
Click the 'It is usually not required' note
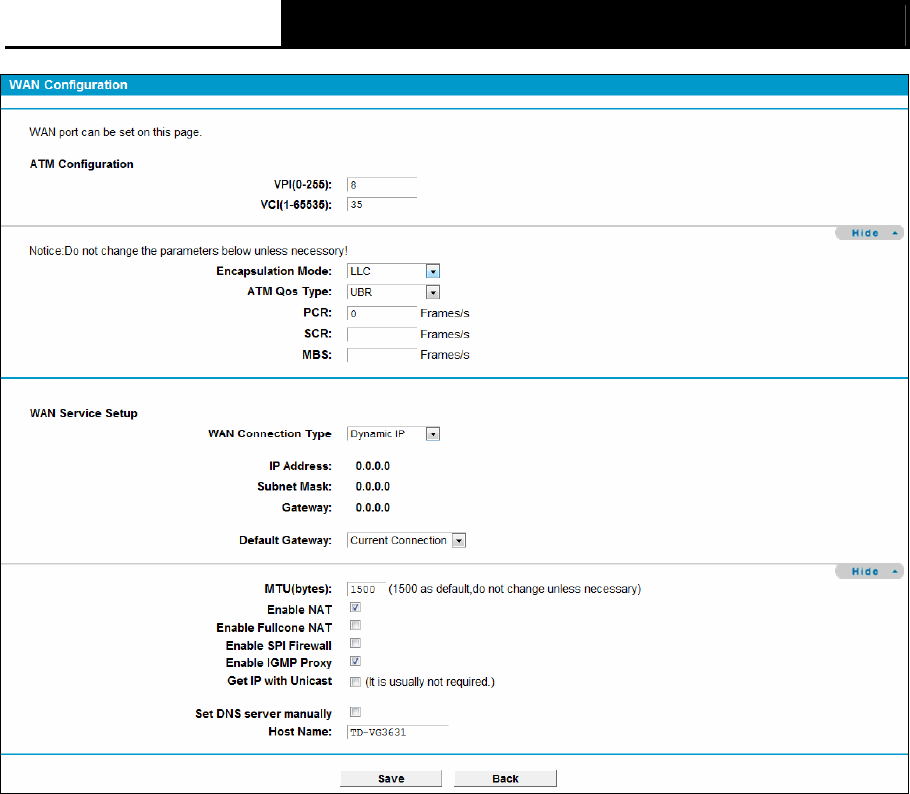[430, 682]
